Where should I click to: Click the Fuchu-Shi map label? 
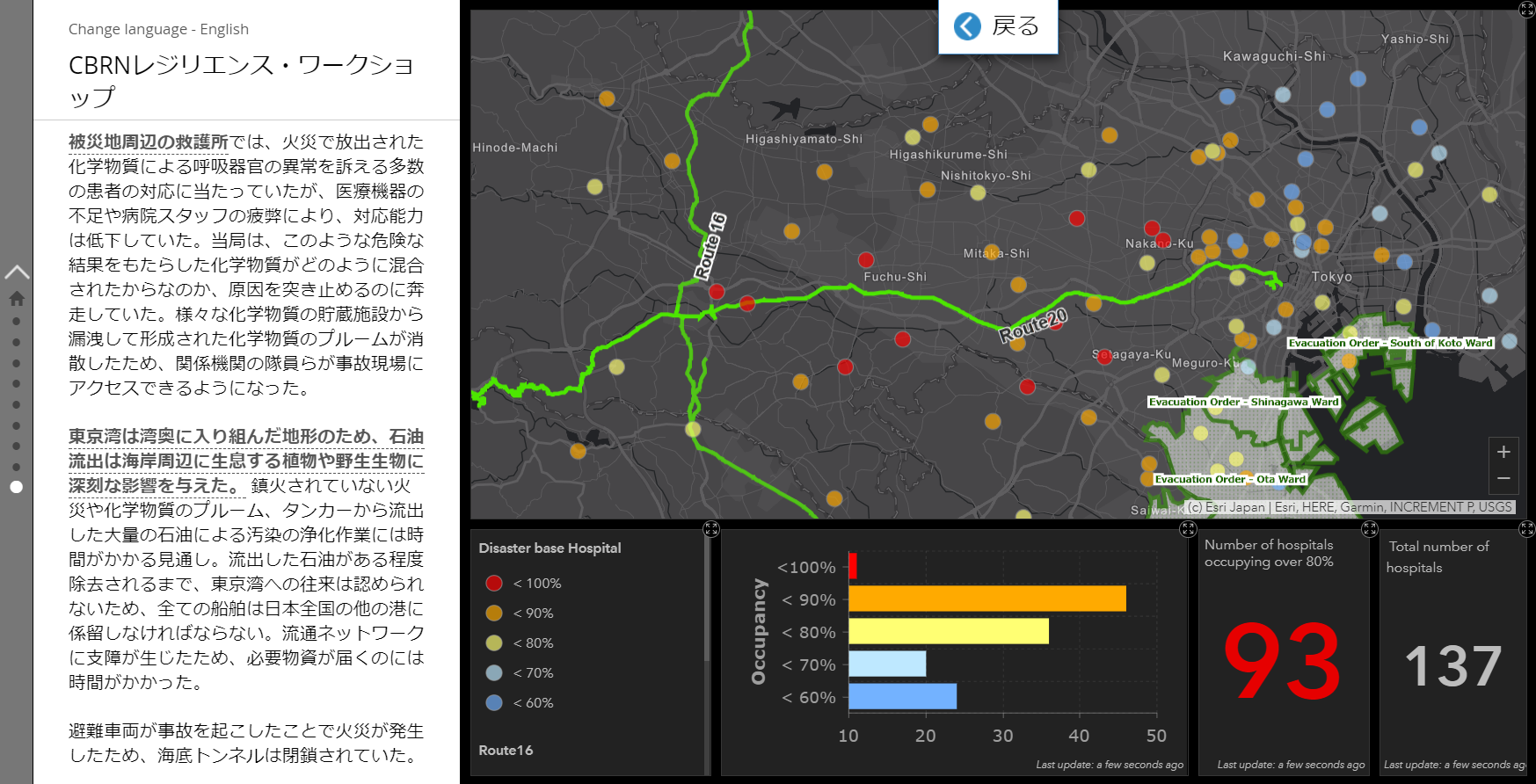[x=895, y=277]
